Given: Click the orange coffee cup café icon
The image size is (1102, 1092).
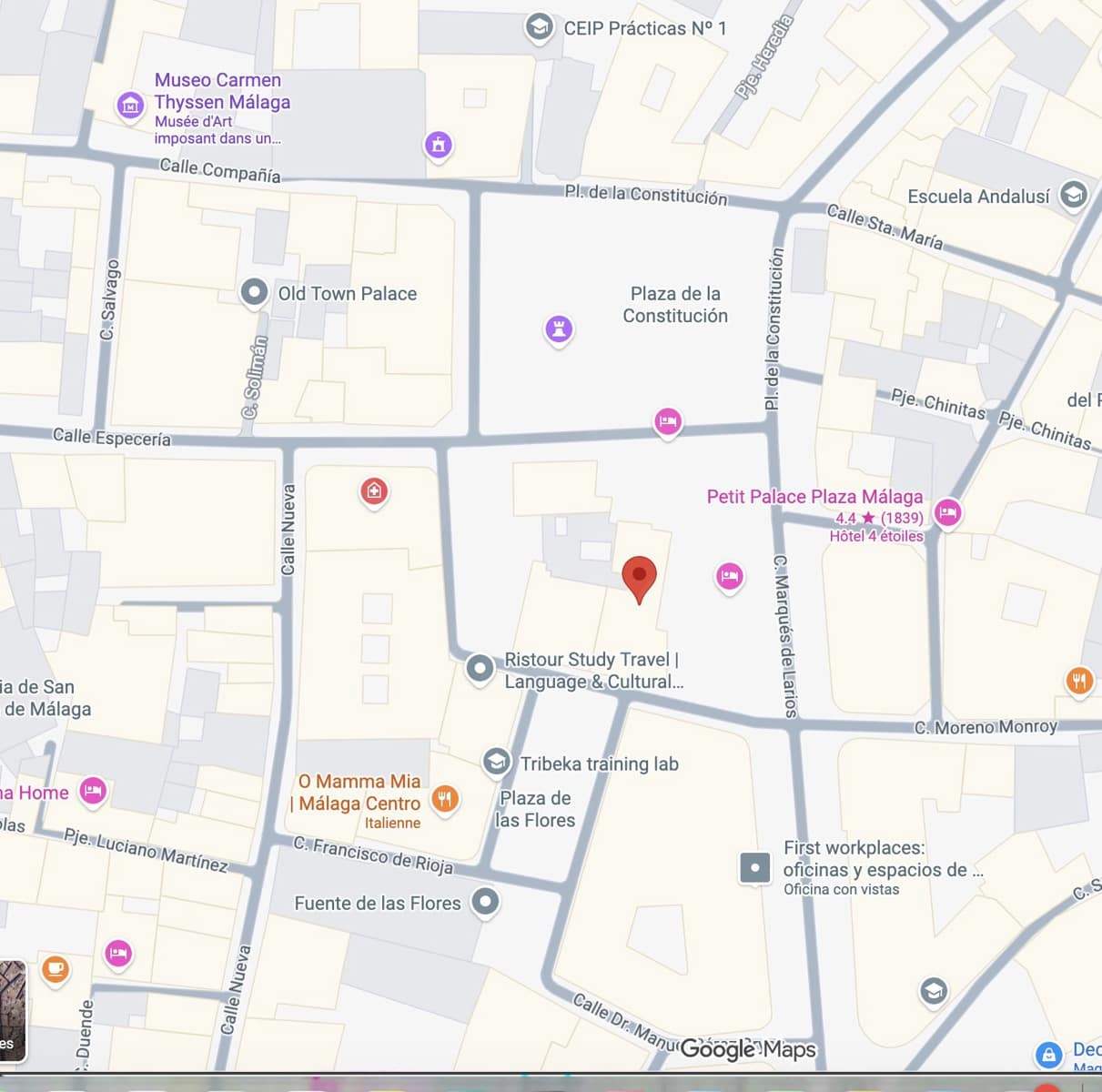Looking at the screenshot, I should point(56,970).
